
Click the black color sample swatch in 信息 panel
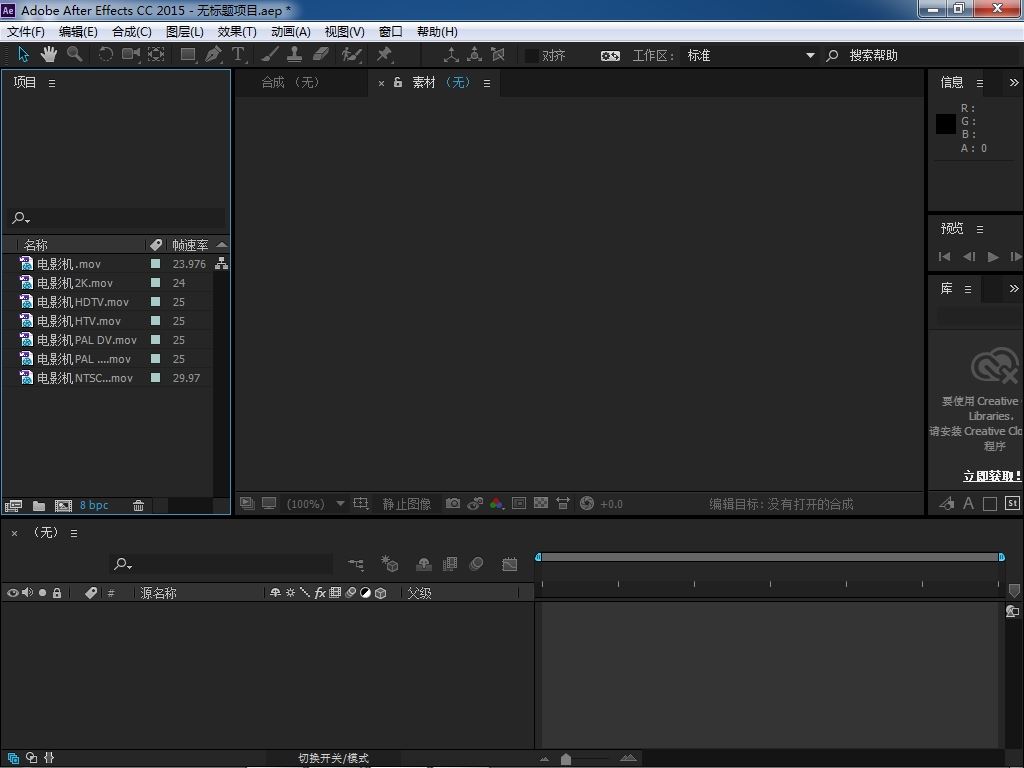(946, 124)
